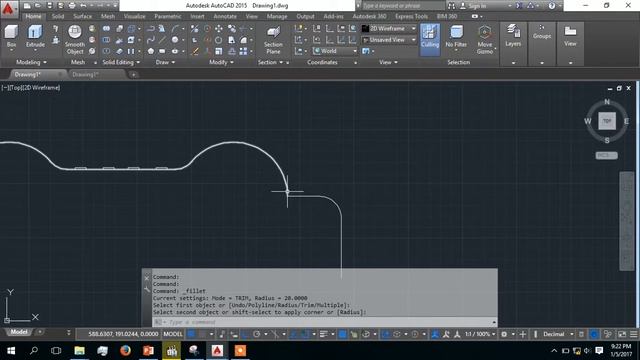Open the visual style 2D Wireframe dropdown
Screen dimensions: 640x360
click(389, 29)
